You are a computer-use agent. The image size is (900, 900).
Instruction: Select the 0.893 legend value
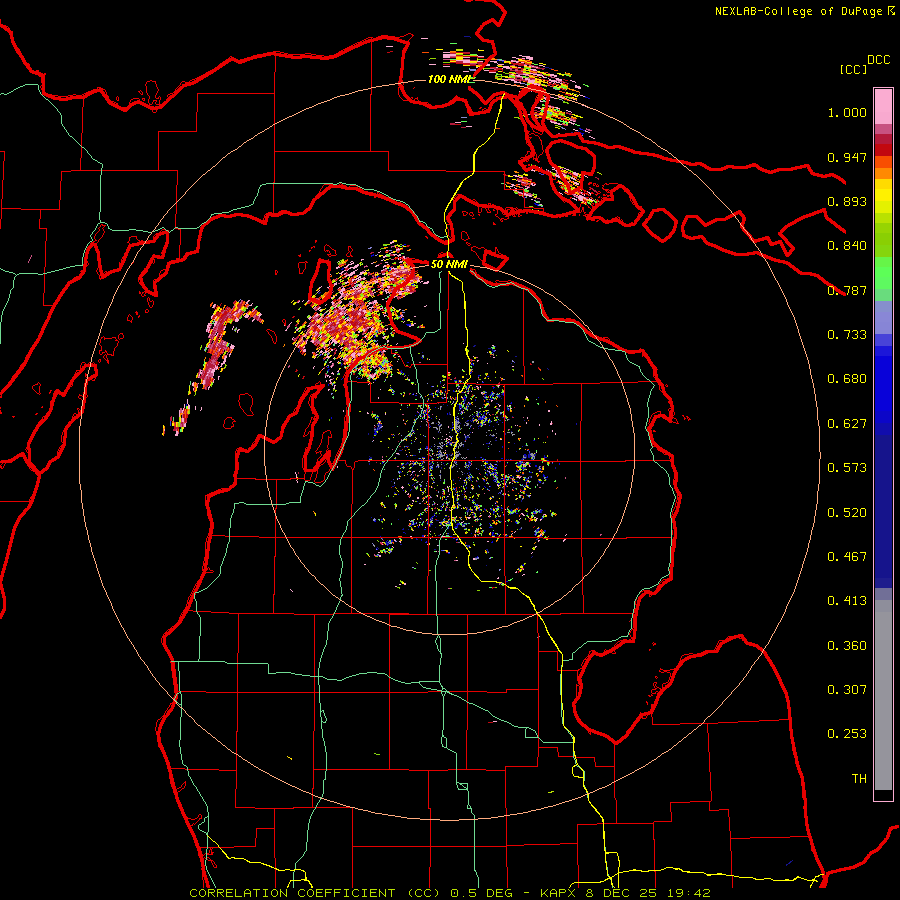pos(847,201)
